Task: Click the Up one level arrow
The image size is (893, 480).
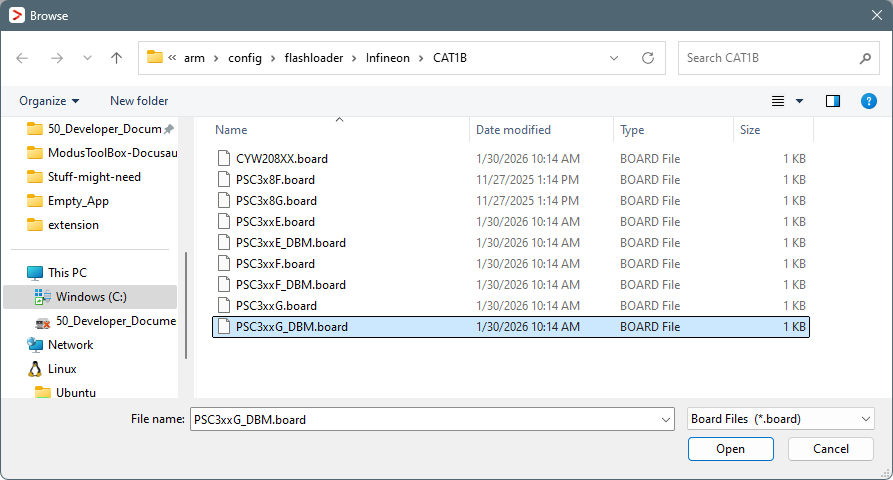Action: [x=116, y=58]
